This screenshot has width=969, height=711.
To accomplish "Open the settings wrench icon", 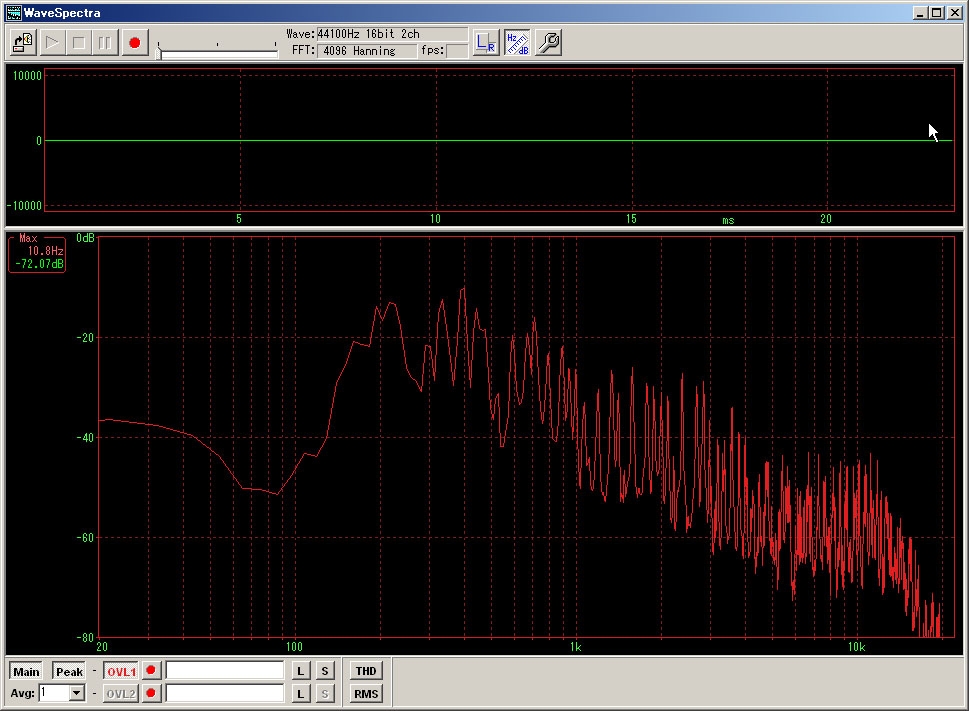I will [548, 43].
